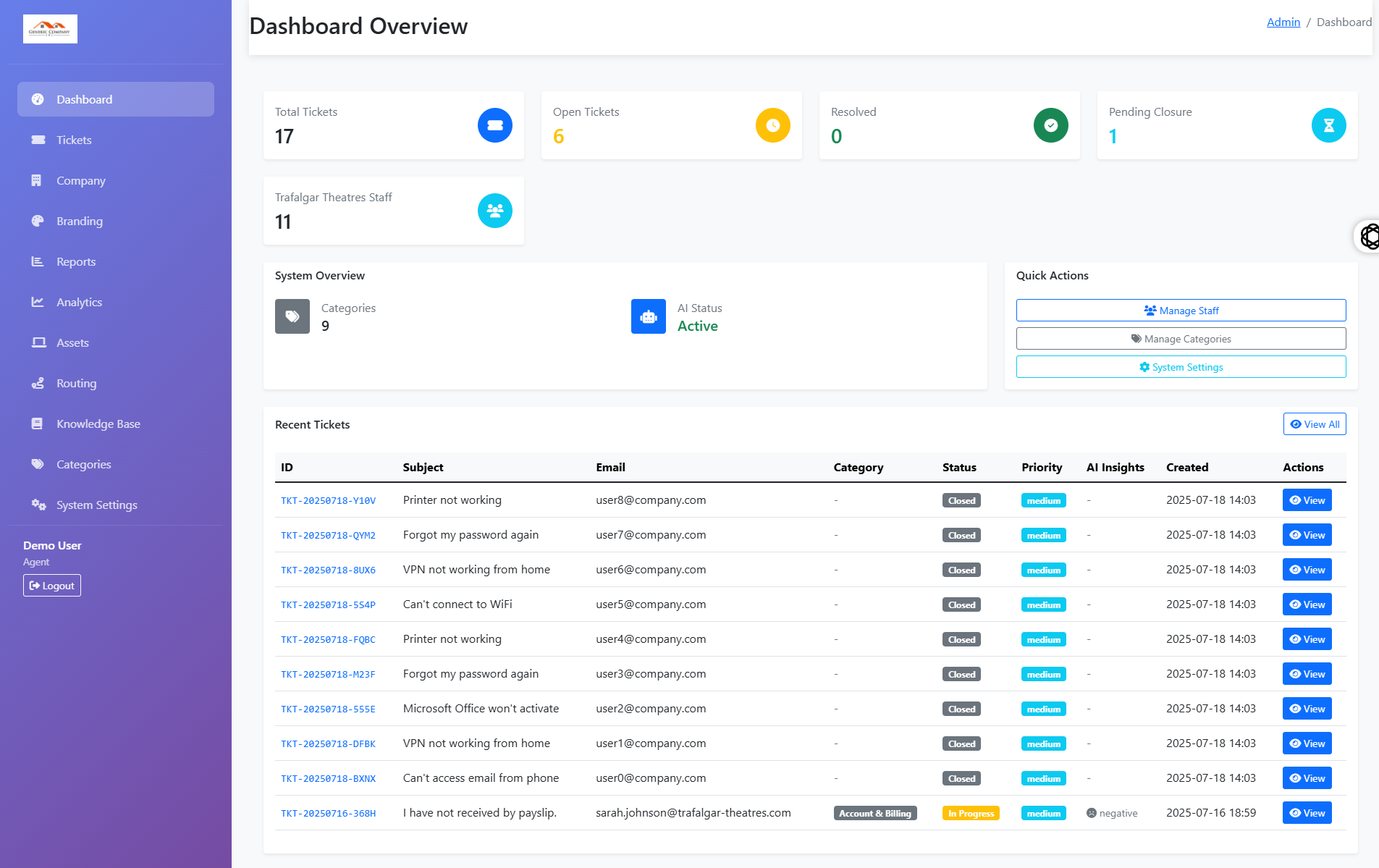Open System Settings sidebar item
Viewport: 1379px width, 868px height.
coord(116,505)
